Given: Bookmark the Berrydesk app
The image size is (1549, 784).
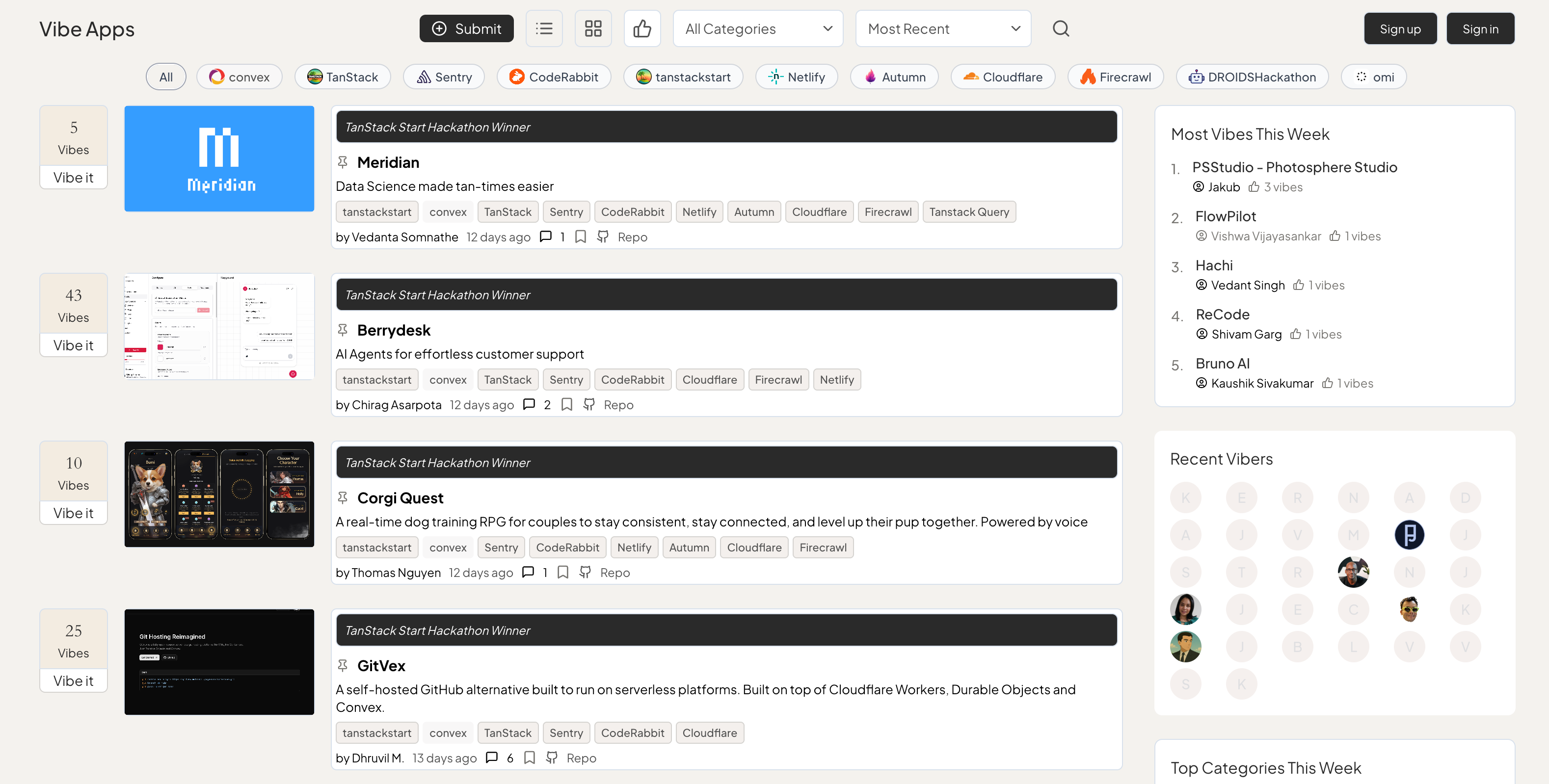Looking at the screenshot, I should click(566, 405).
